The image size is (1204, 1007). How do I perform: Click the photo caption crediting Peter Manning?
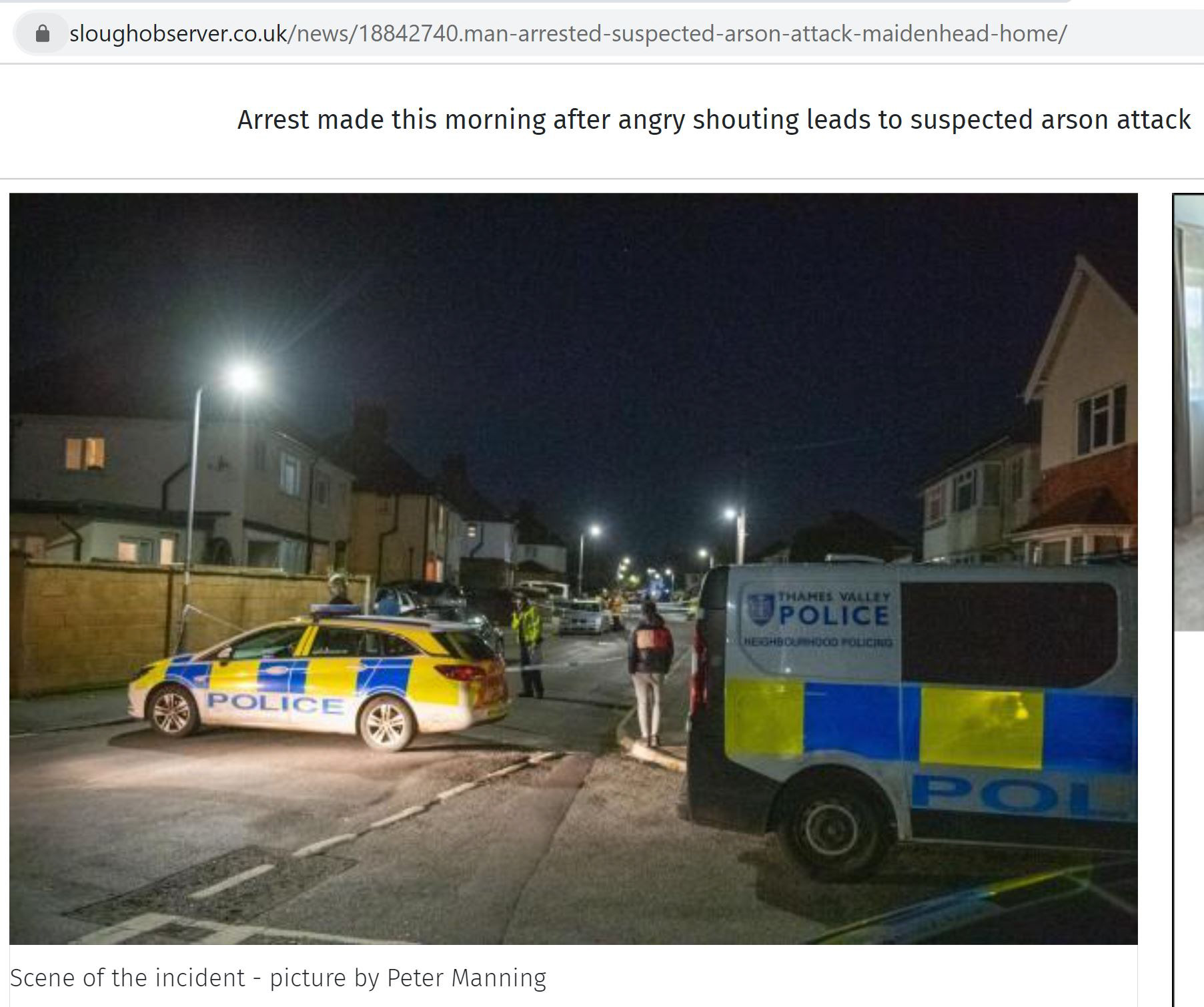(x=278, y=978)
